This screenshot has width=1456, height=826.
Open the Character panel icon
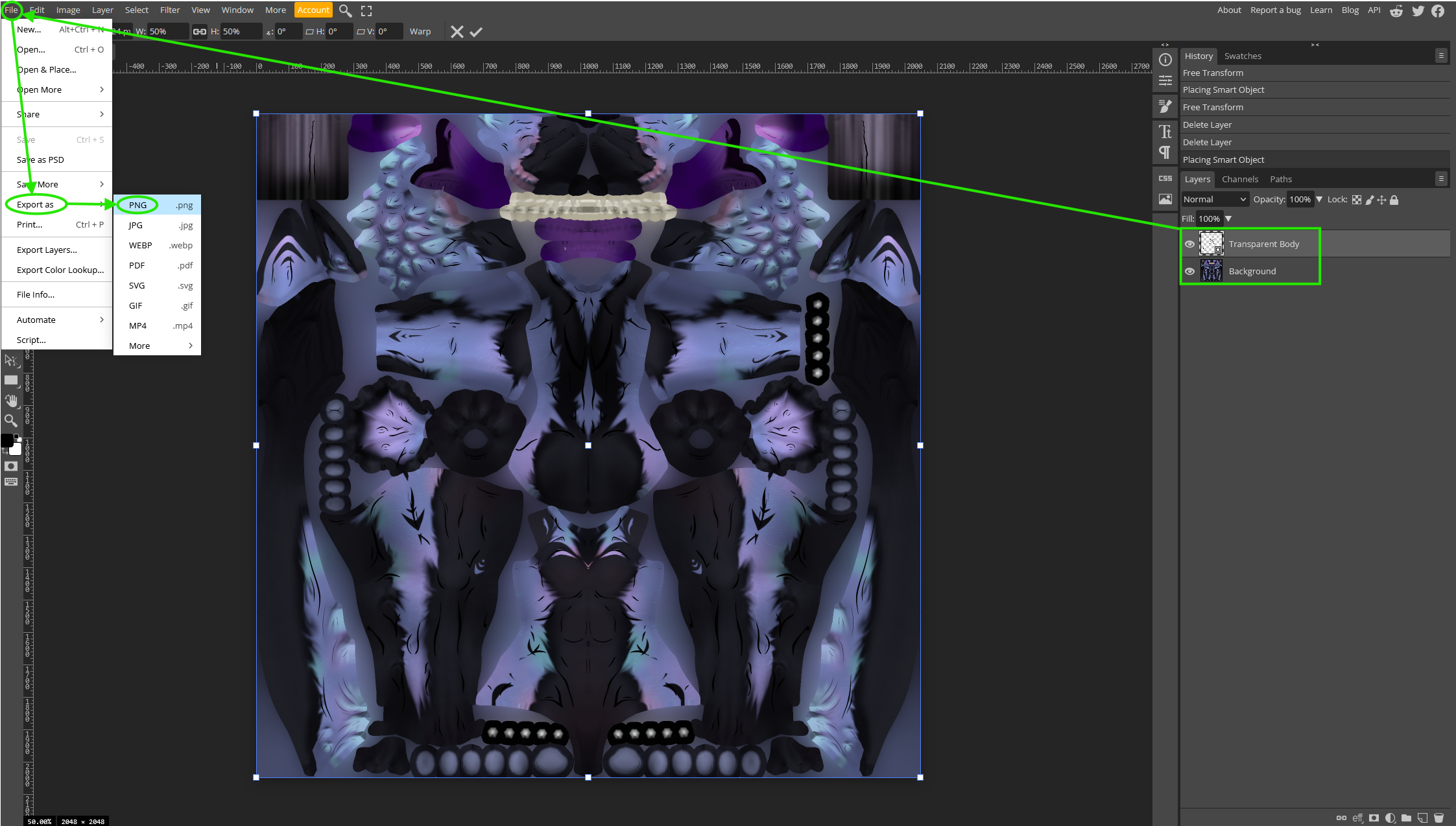pos(1165,132)
